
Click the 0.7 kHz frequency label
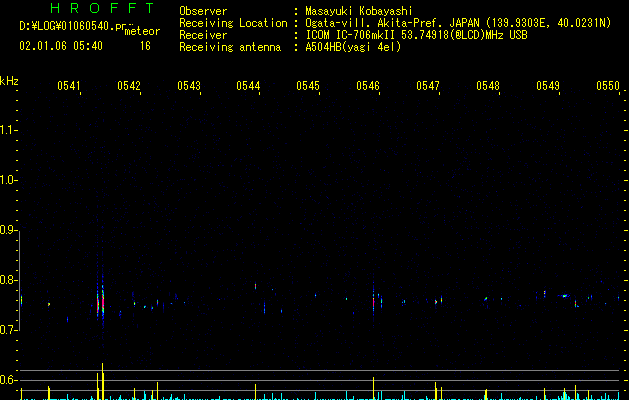pyautogui.click(x=8, y=330)
